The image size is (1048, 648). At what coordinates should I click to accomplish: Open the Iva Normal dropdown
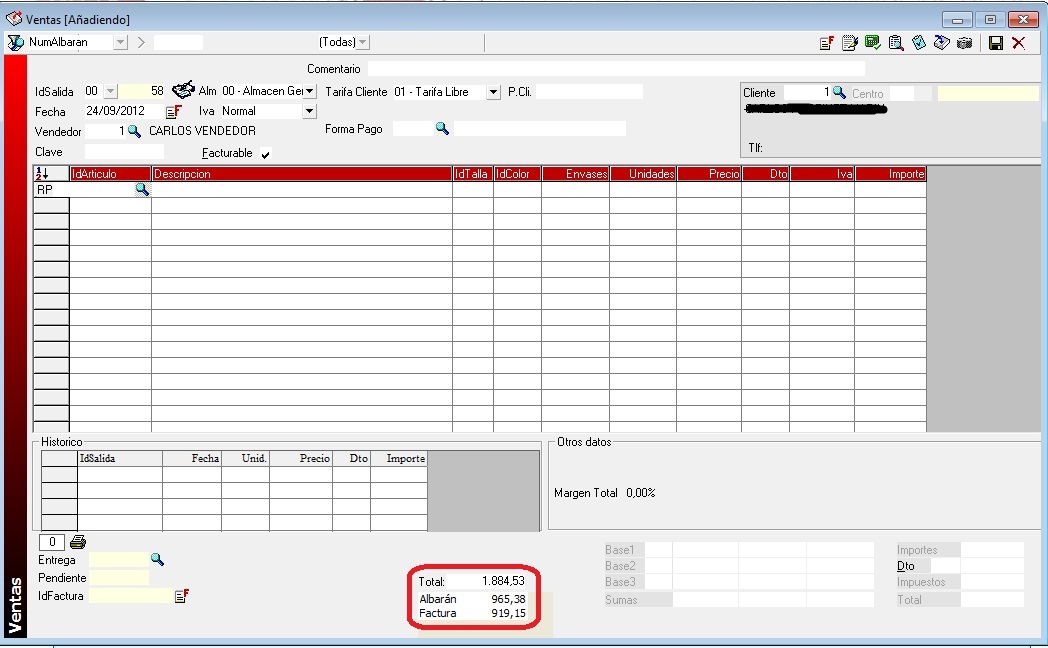click(x=309, y=111)
